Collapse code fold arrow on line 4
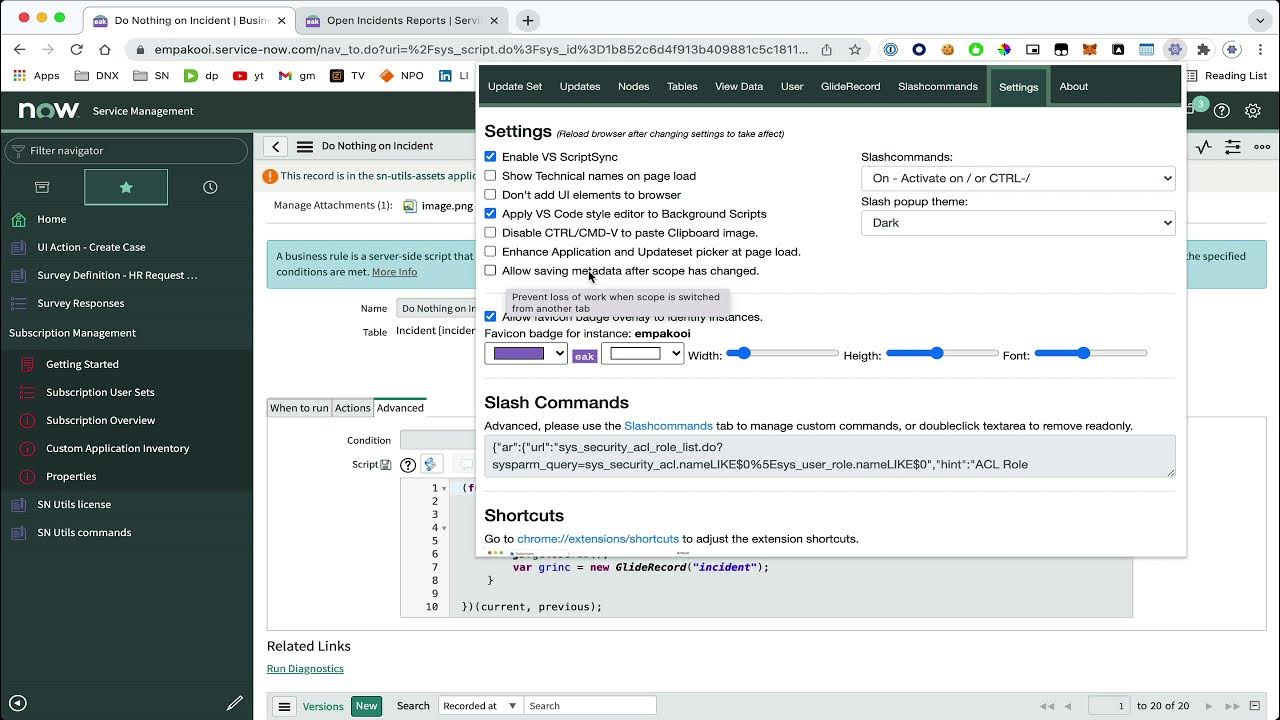Viewport: 1280px width, 720px height. (x=445, y=527)
